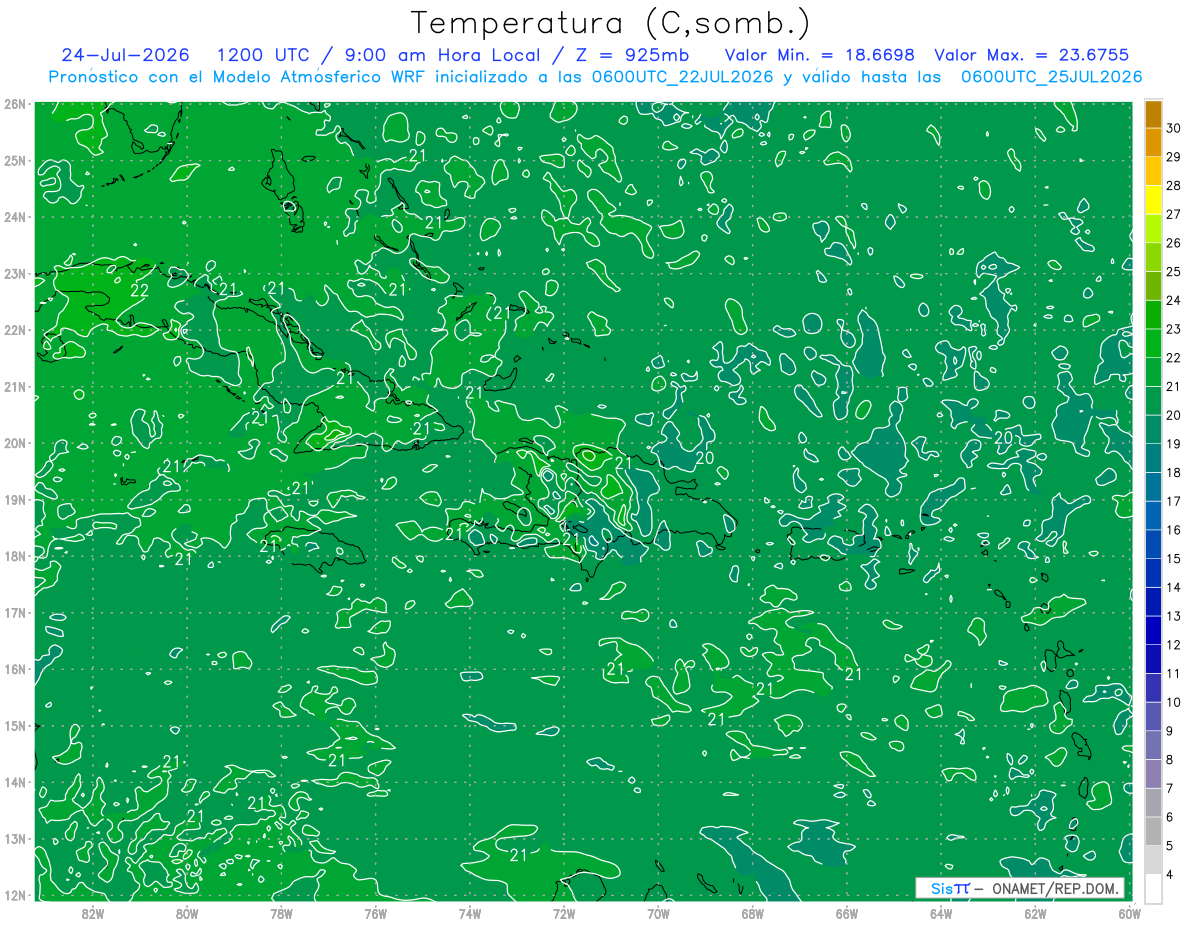This screenshot has width=1200, height=927.
Task: Click the 22N latitude axis label
Action: pos(14,330)
